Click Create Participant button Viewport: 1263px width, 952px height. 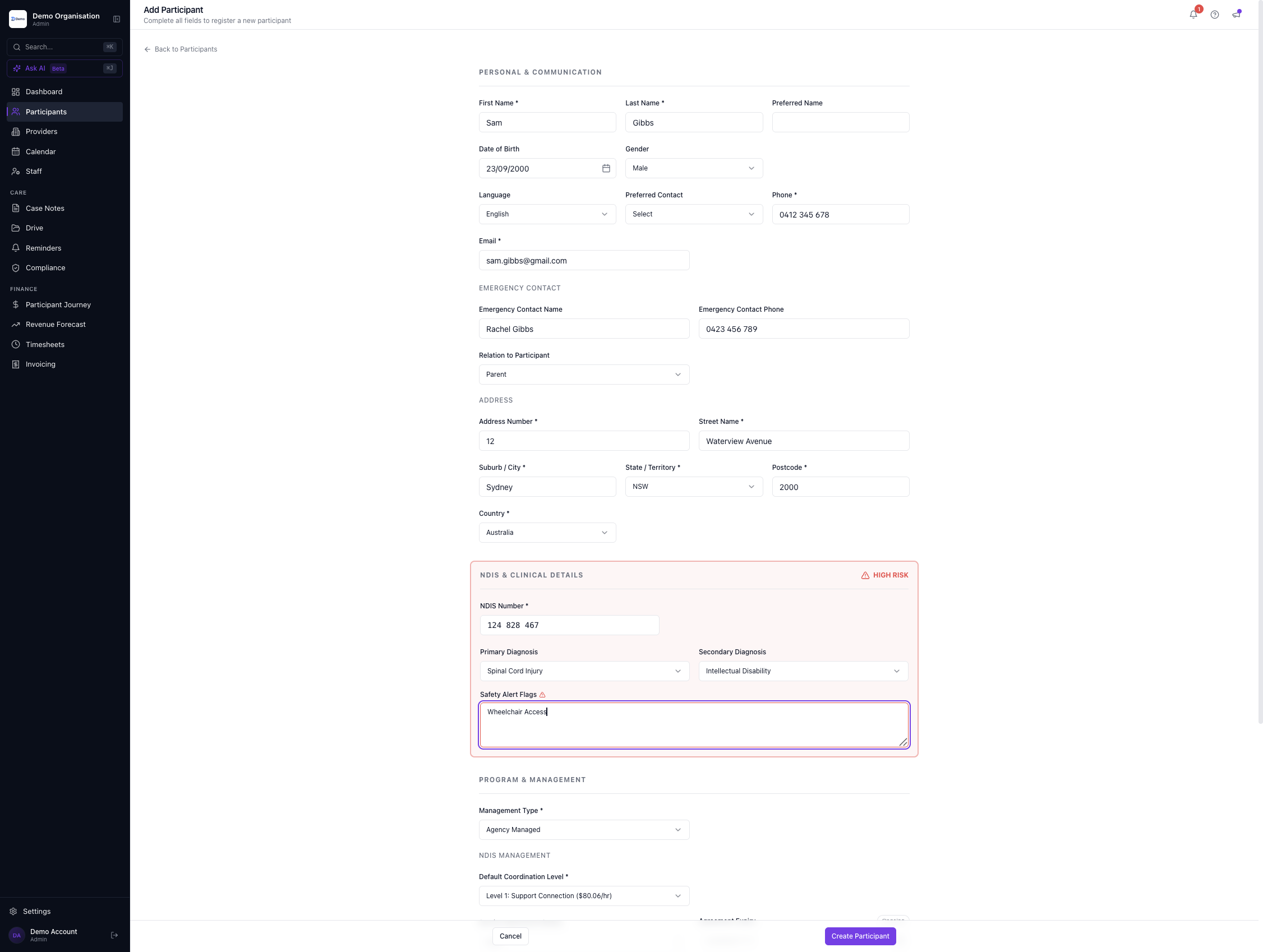pos(860,936)
